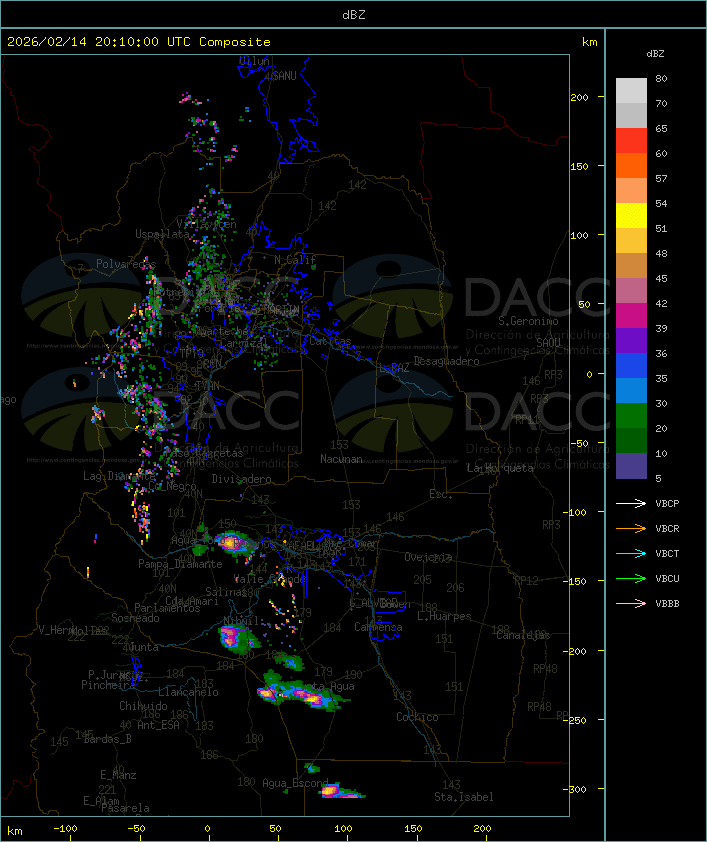This screenshot has width=707, height=842.
Task: Click the Agua_Escond map label
Action: pyautogui.click(x=295, y=783)
